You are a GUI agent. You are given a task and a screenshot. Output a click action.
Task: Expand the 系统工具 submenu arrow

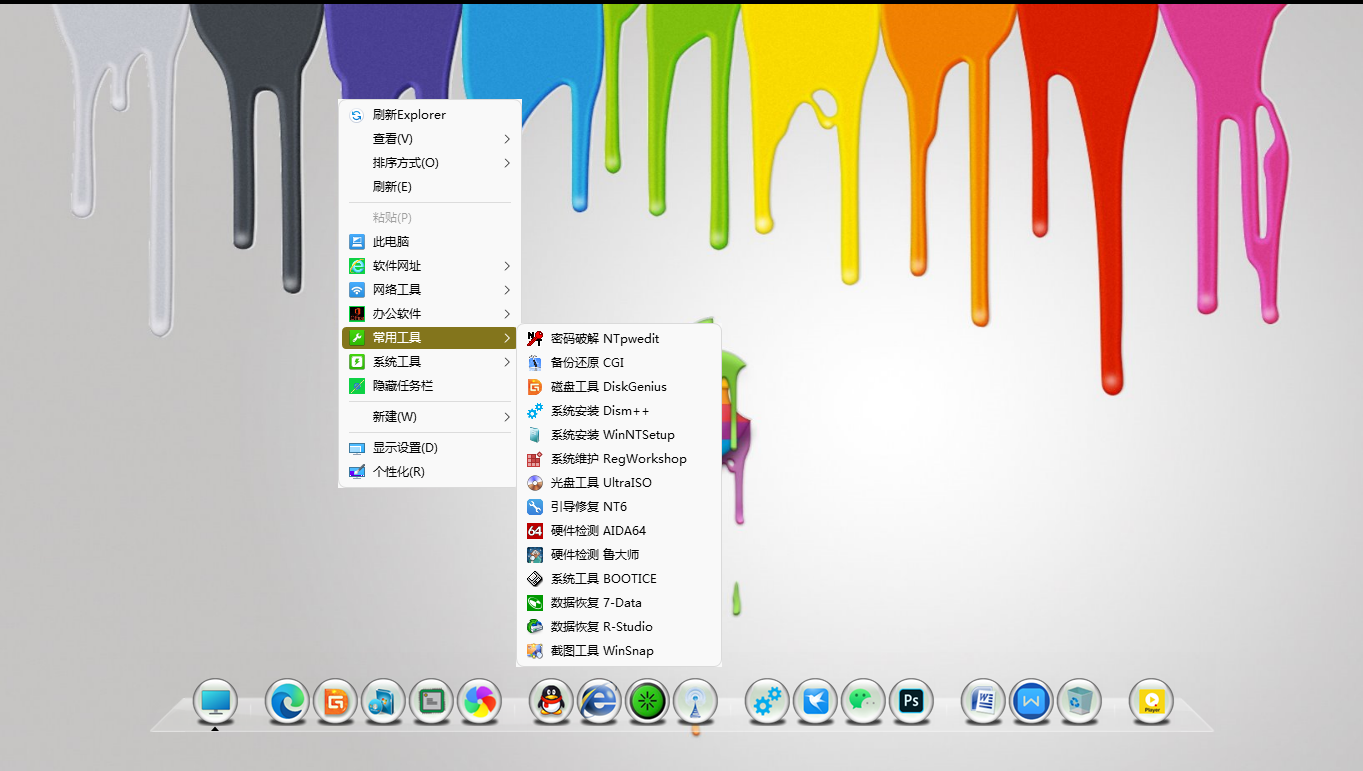tap(507, 362)
